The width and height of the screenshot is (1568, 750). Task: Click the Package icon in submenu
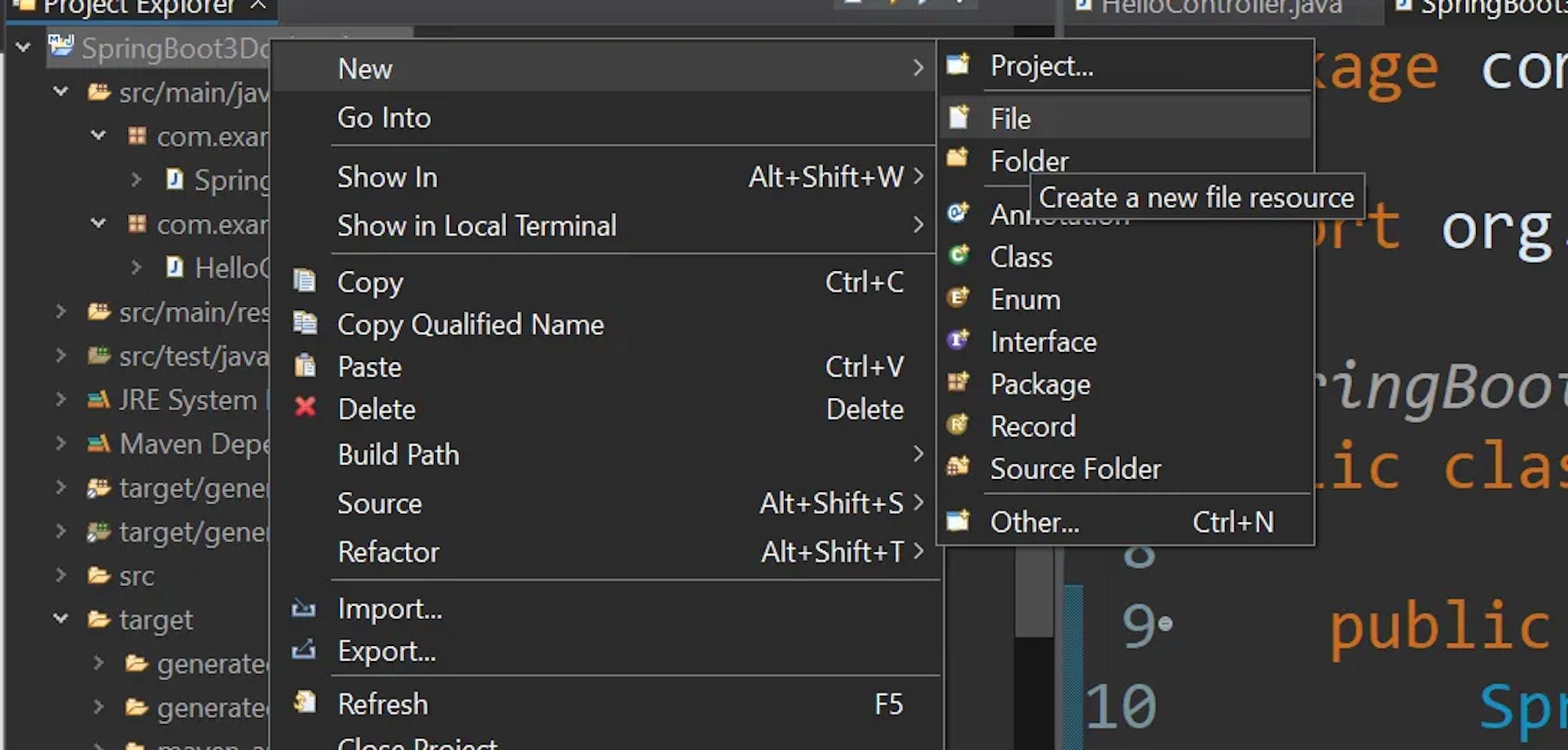point(959,383)
